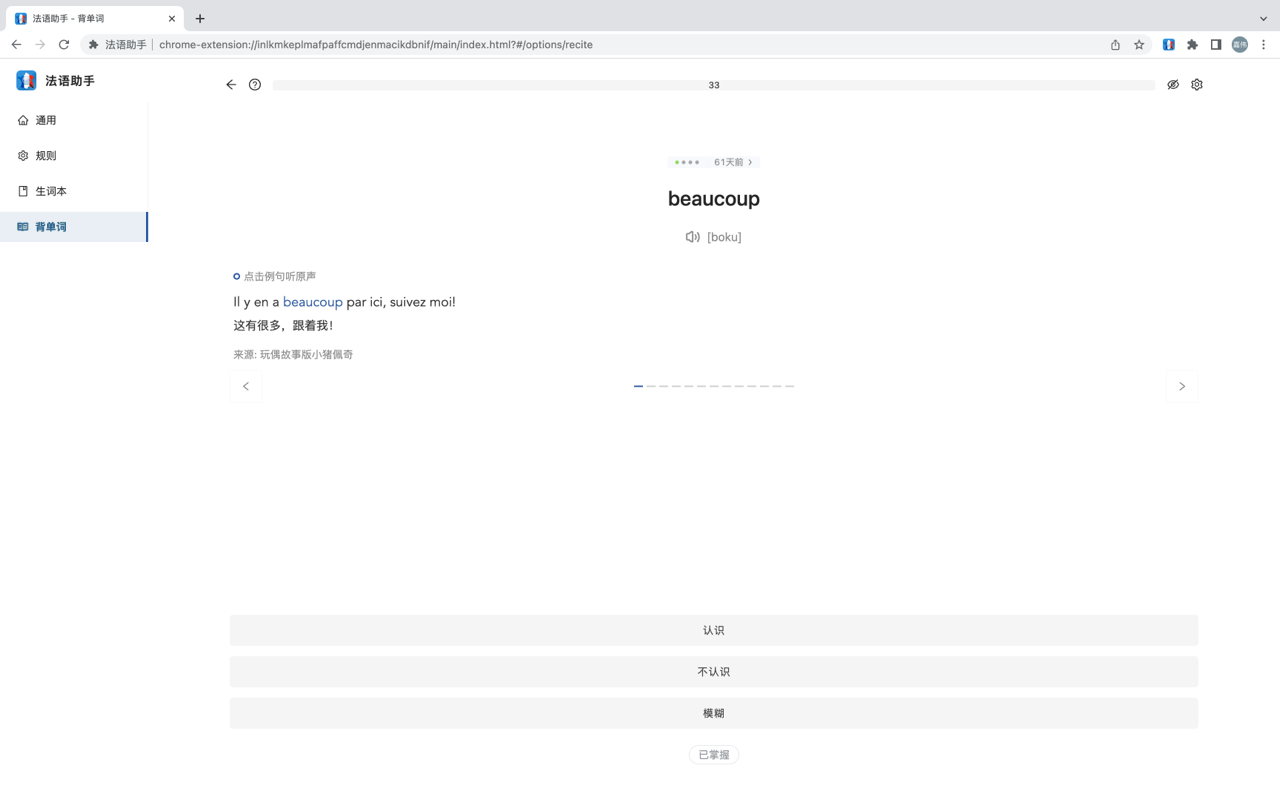This screenshot has width=1280, height=800.
Task: Open the recite settings gear
Action: [1197, 85]
